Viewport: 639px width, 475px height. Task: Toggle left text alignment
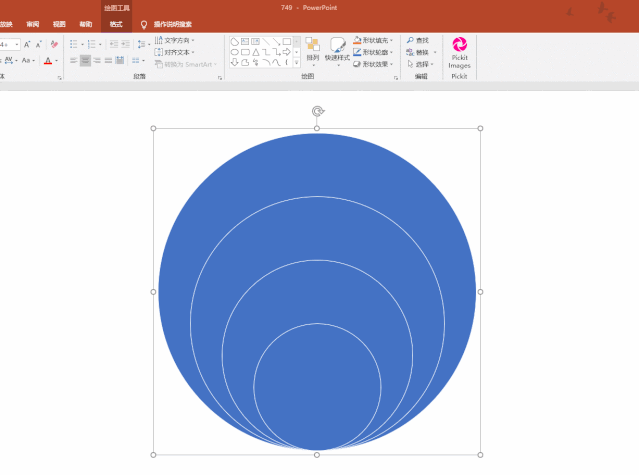73,61
